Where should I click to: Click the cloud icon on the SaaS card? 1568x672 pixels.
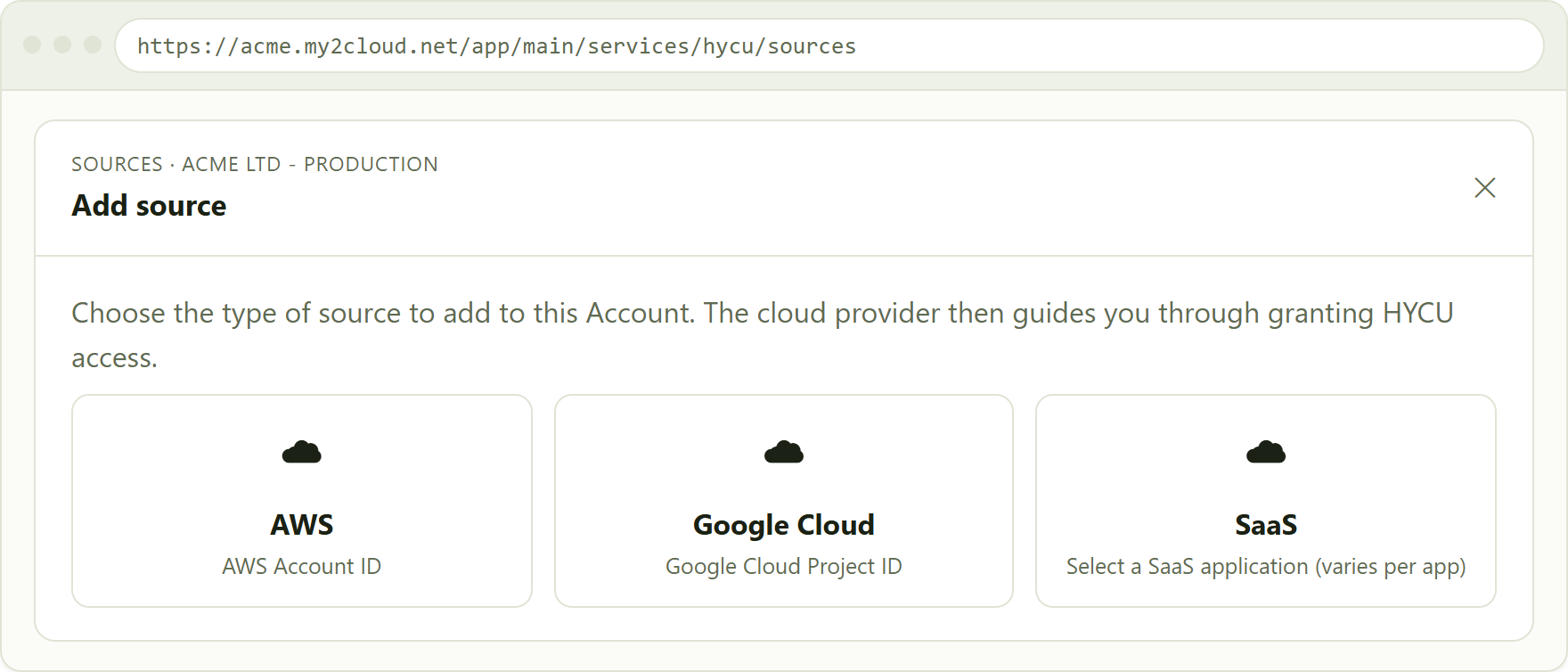click(1266, 453)
